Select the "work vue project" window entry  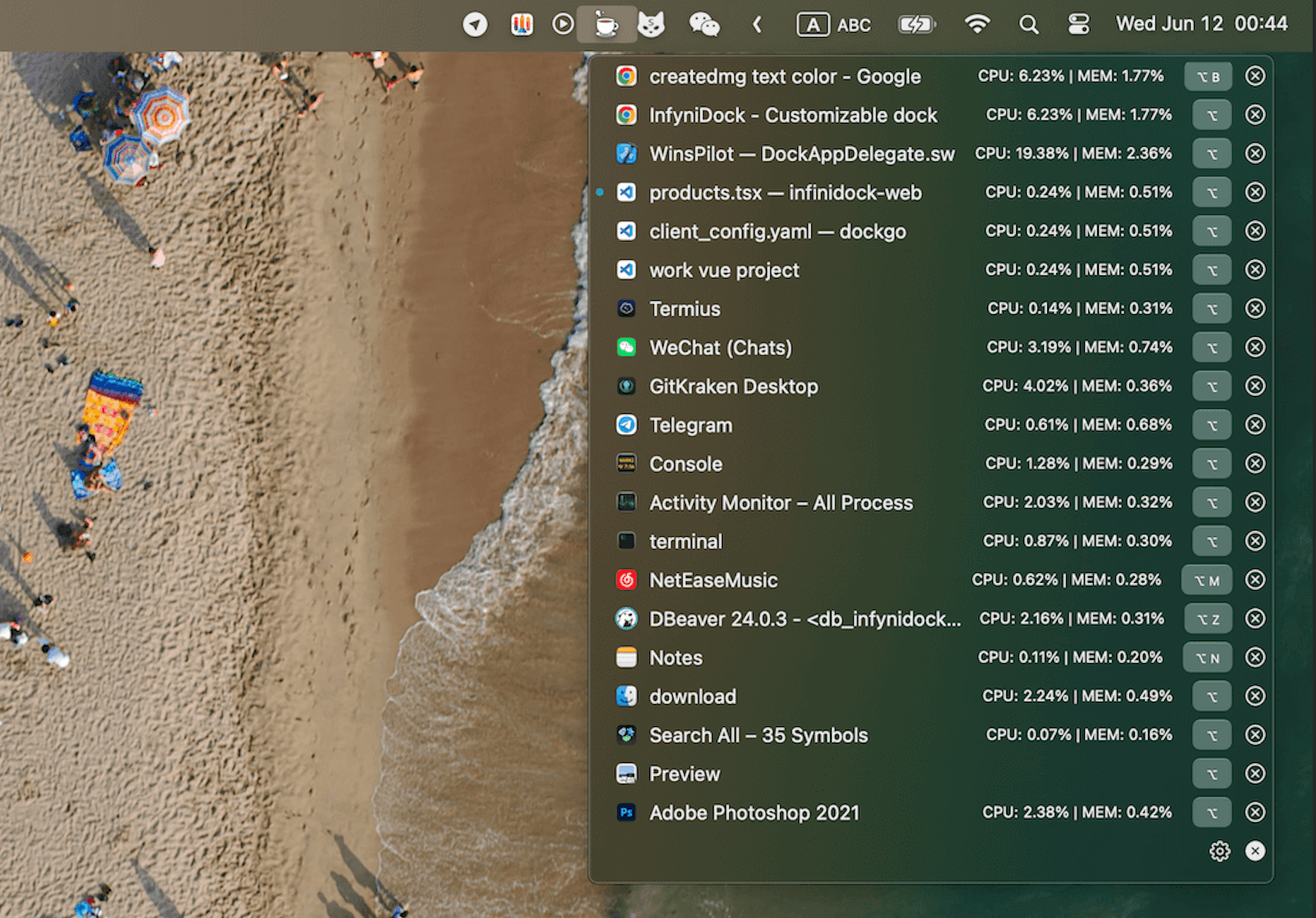pos(724,270)
